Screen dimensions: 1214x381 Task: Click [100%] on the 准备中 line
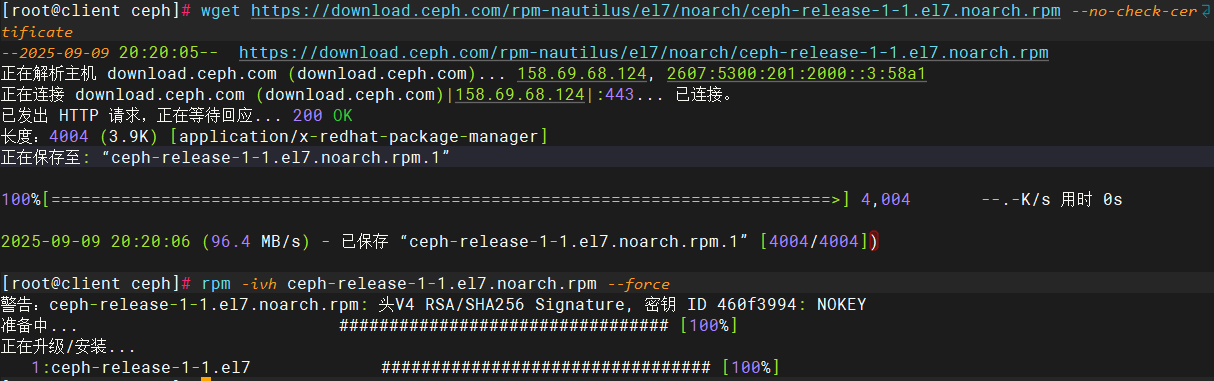point(708,326)
